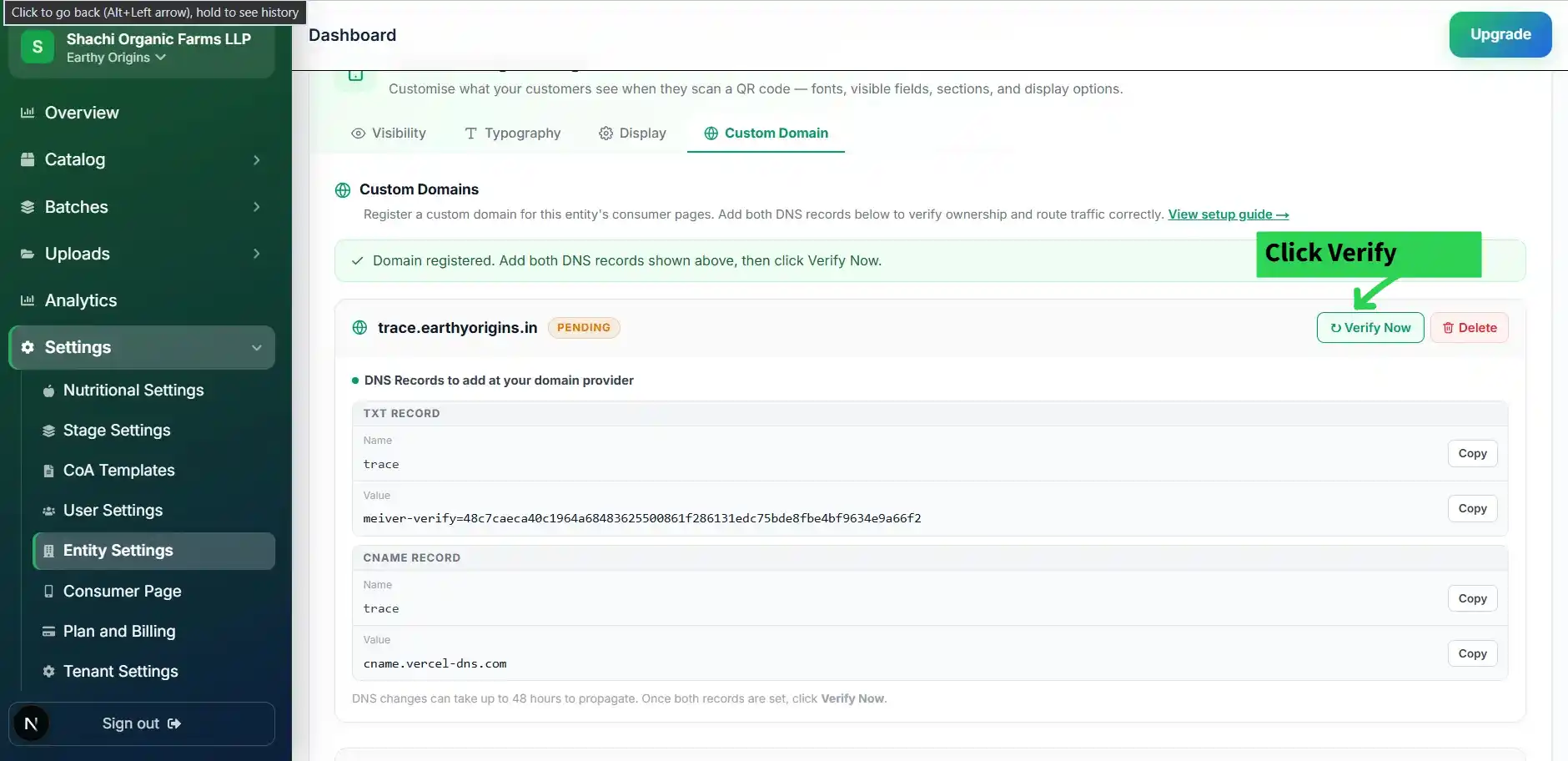Select the Custom Domain tab
The width and height of the screenshot is (1568, 761).
point(766,134)
